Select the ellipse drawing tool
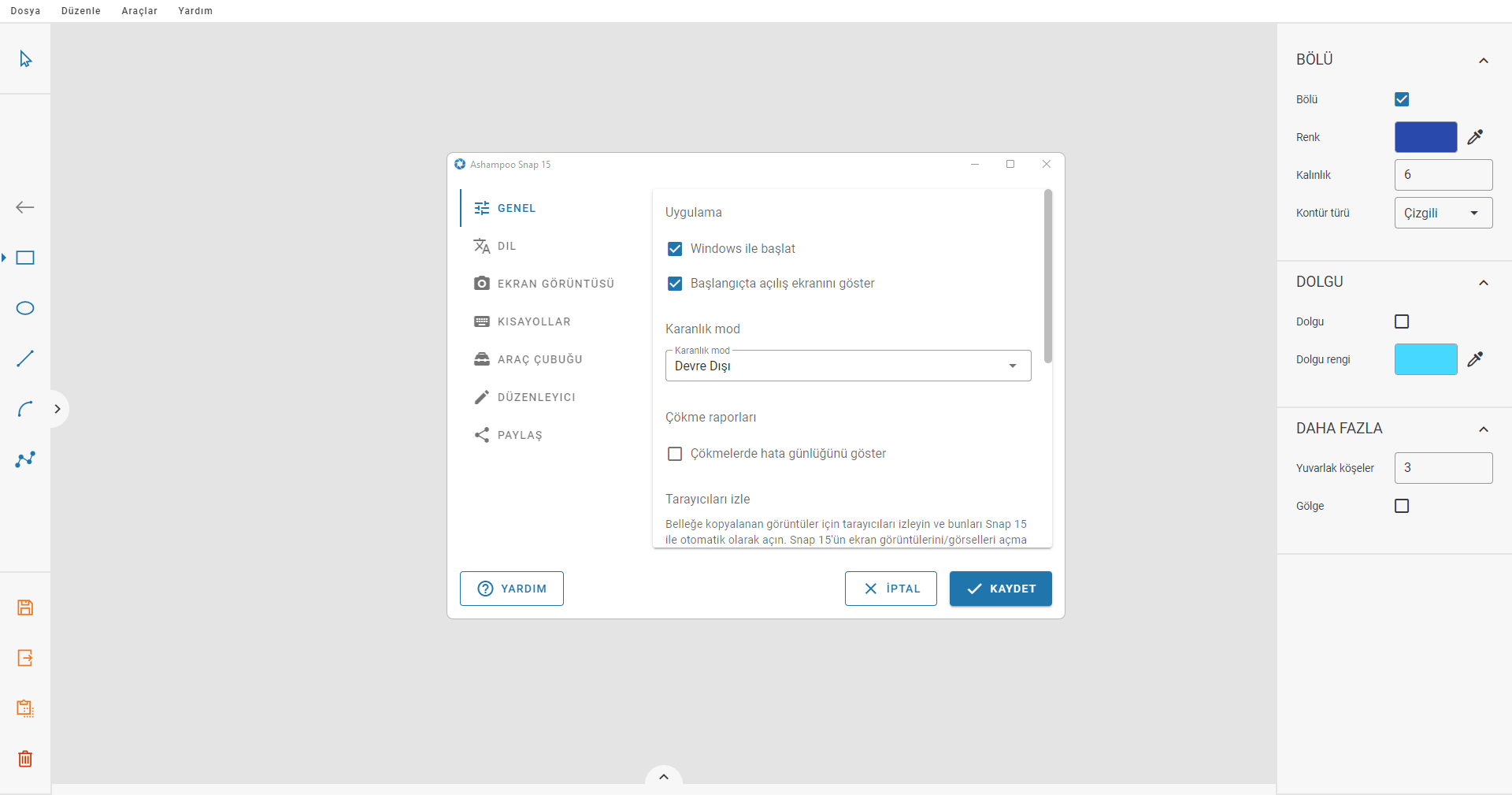The width and height of the screenshot is (1512, 795). point(25,308)
